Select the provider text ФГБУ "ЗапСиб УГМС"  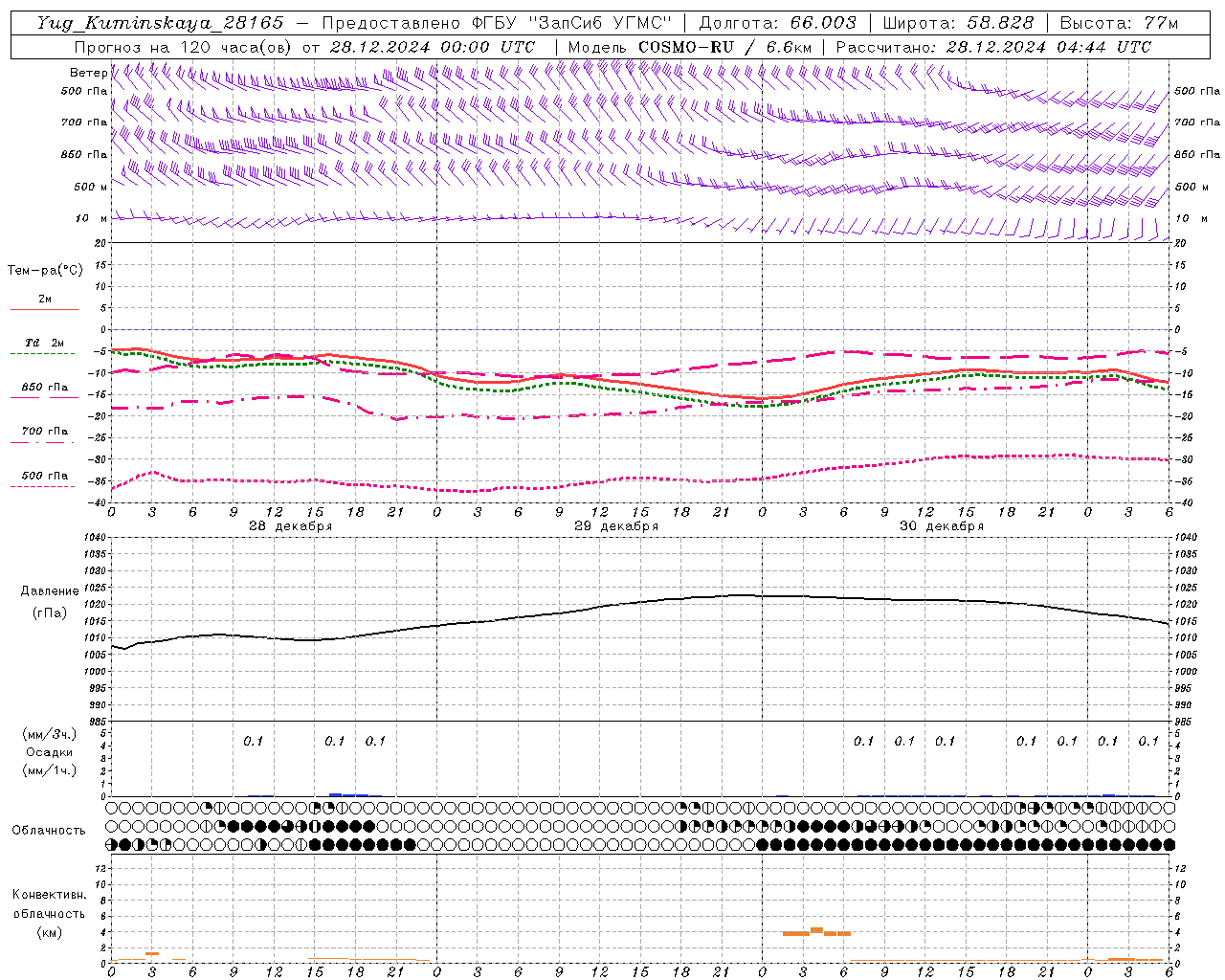tap(572, 23)
